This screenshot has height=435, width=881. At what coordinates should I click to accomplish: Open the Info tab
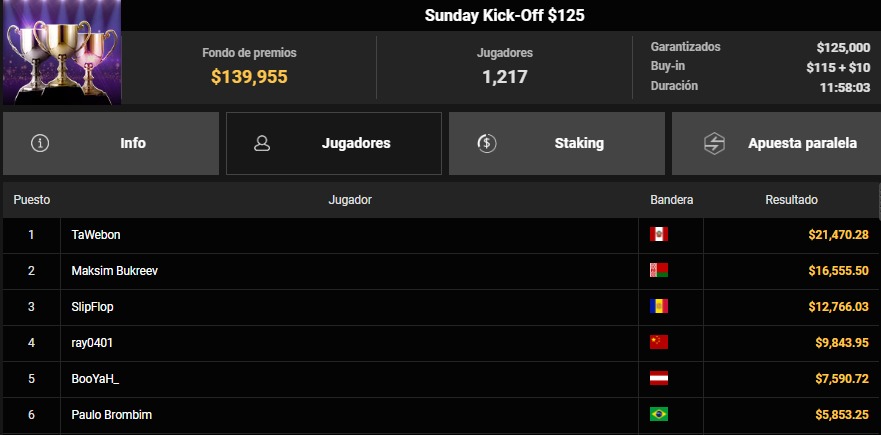111,143
